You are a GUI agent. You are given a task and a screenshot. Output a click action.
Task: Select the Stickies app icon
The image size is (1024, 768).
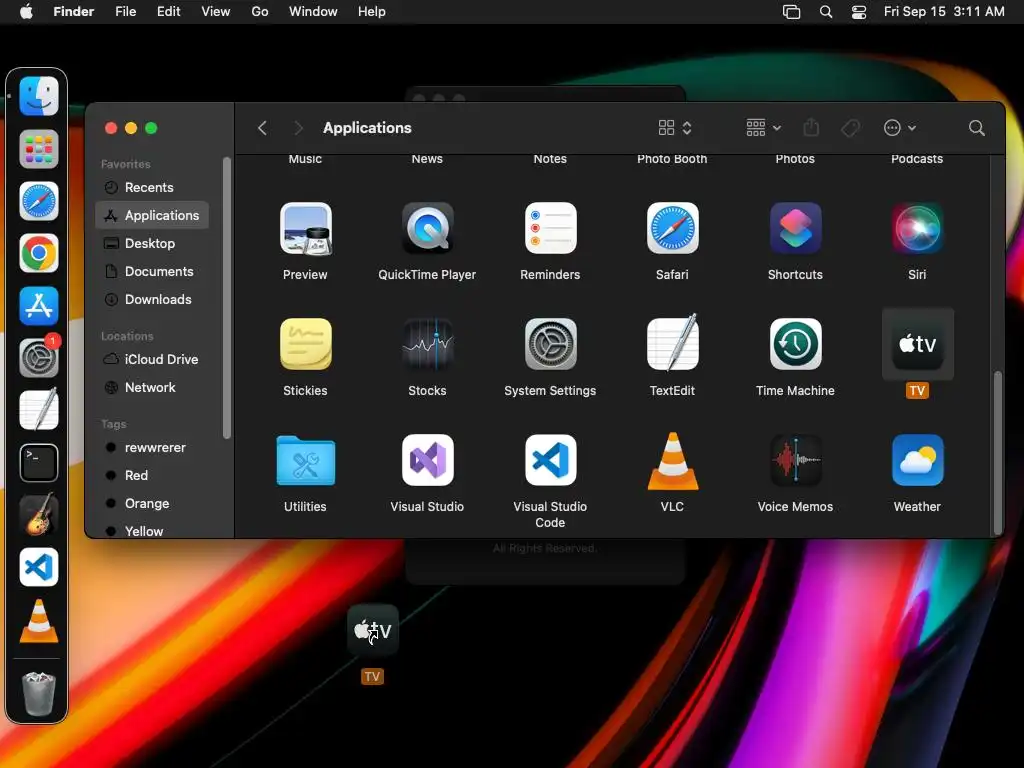tap(306, 344)
